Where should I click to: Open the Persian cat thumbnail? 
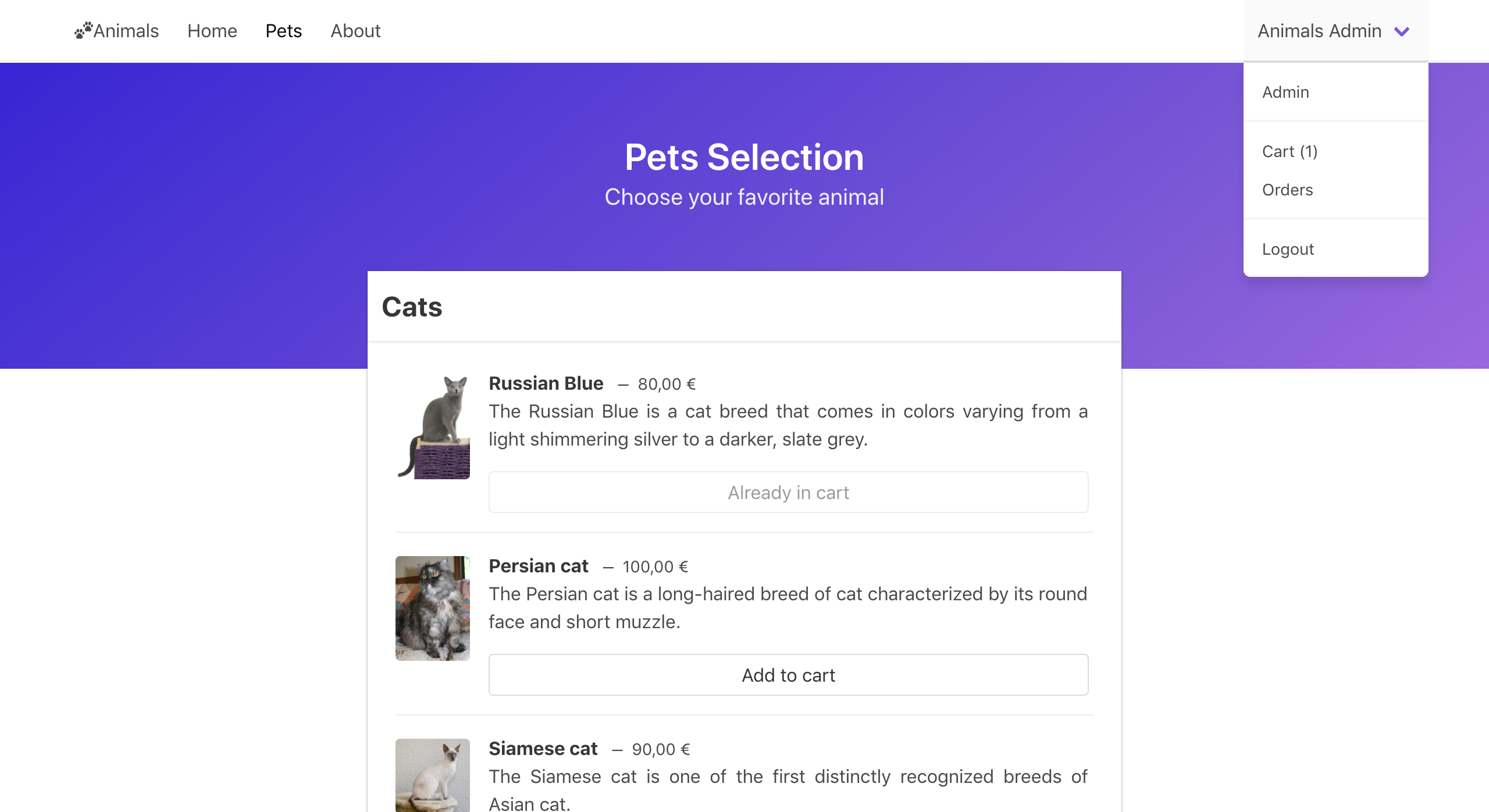click(433, 608)
